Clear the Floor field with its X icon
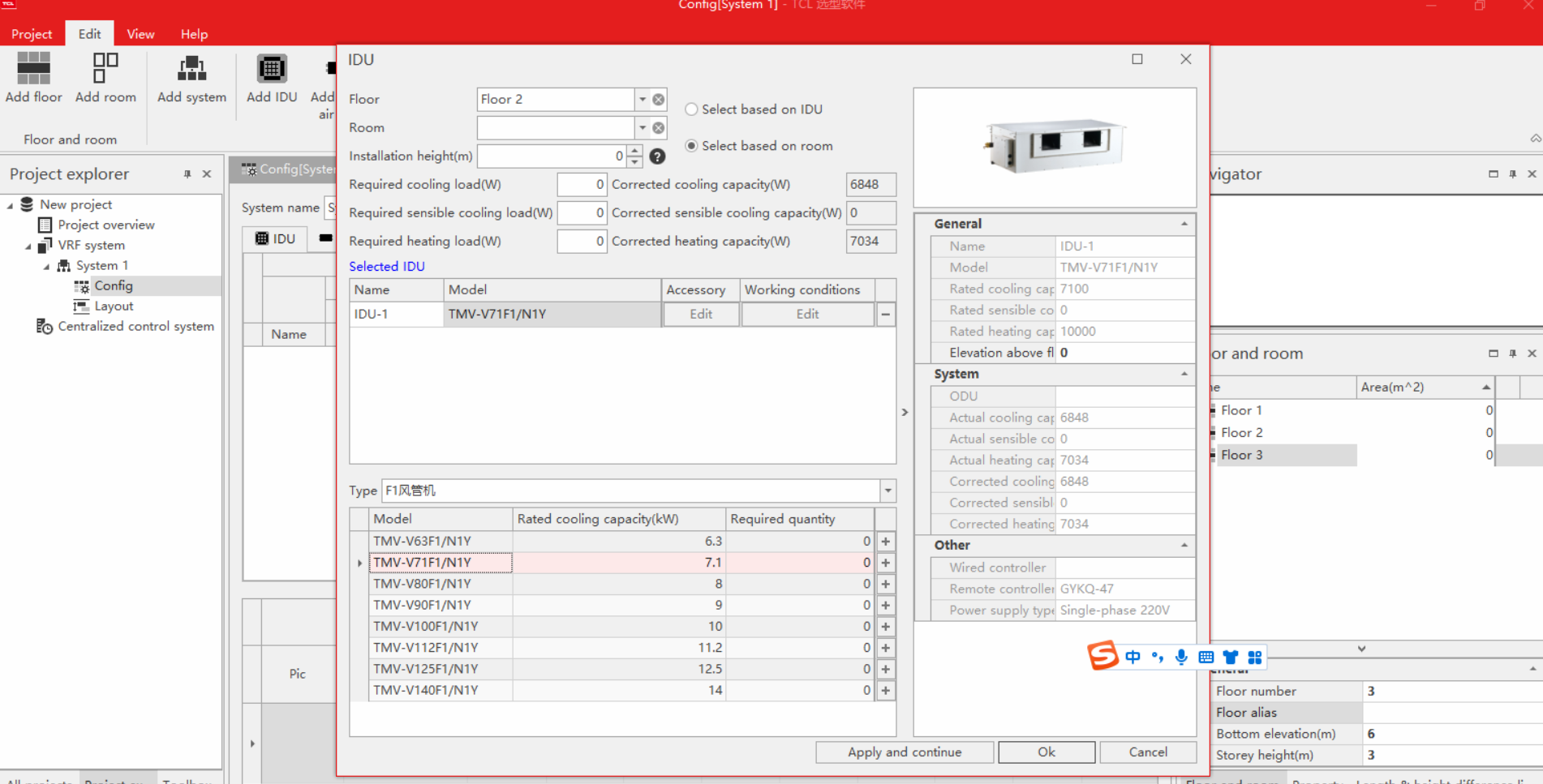This screenshot has height=784, width=1543. pos(659,99)
